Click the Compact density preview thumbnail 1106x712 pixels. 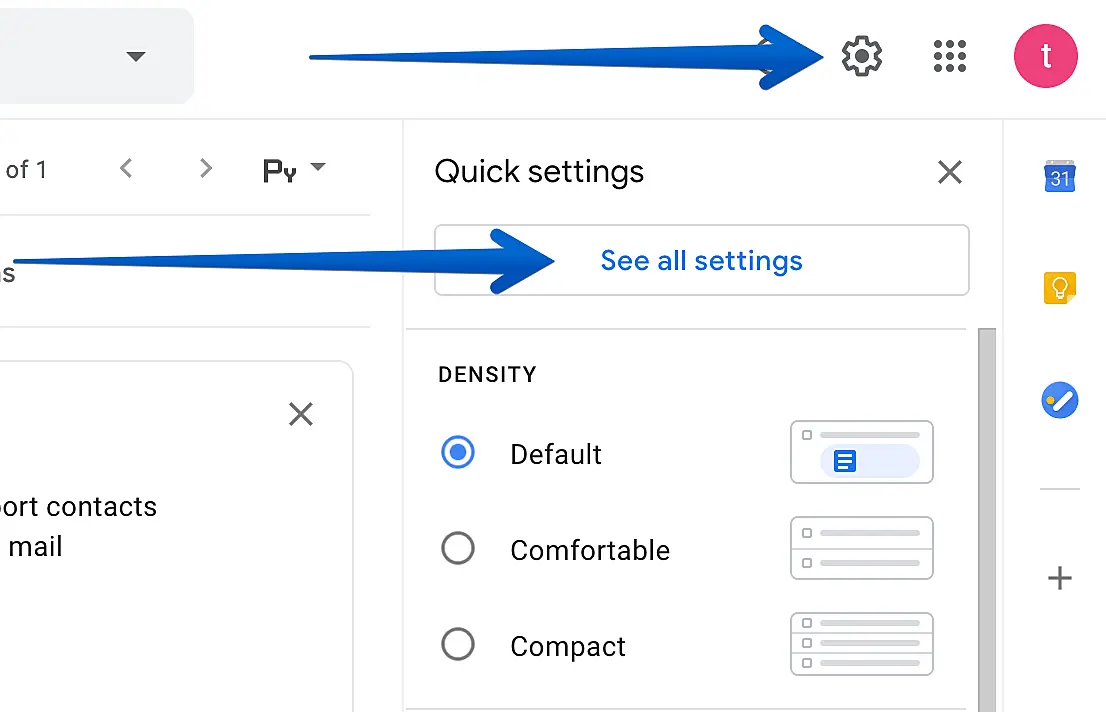point(861,644)
